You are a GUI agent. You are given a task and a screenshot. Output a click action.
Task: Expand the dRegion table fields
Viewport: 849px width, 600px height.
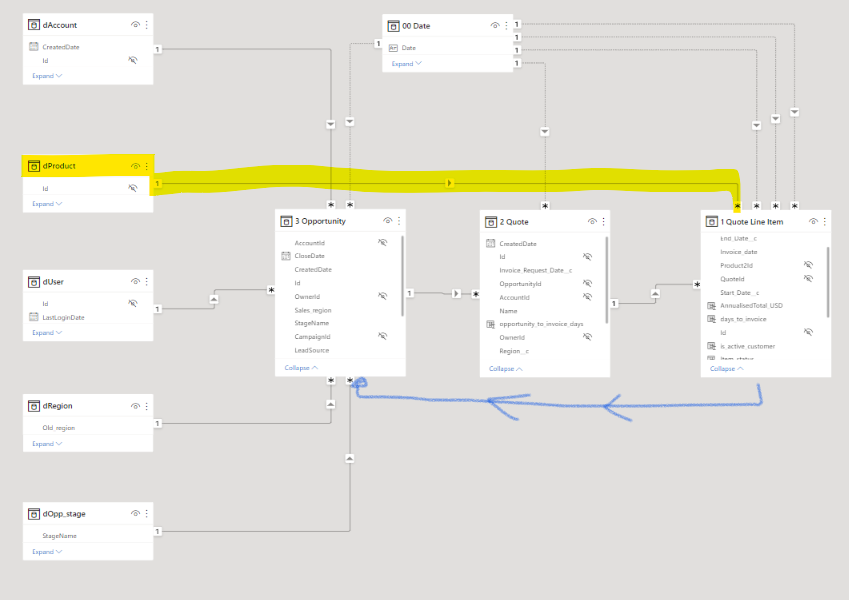pyautogui.click(x=47, y=444)
